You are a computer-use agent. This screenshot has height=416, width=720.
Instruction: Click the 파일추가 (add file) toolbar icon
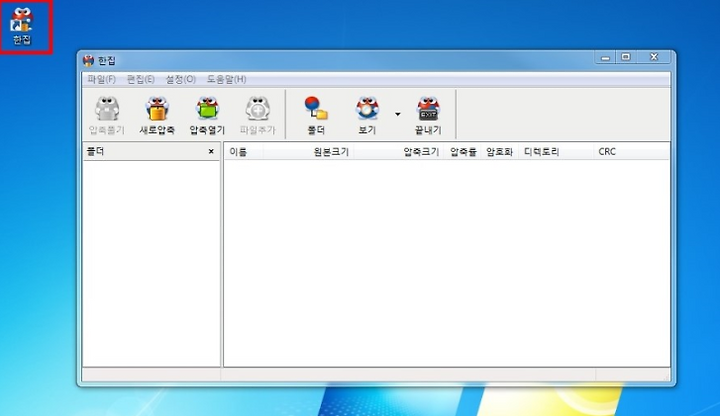[x=258, y=115]
